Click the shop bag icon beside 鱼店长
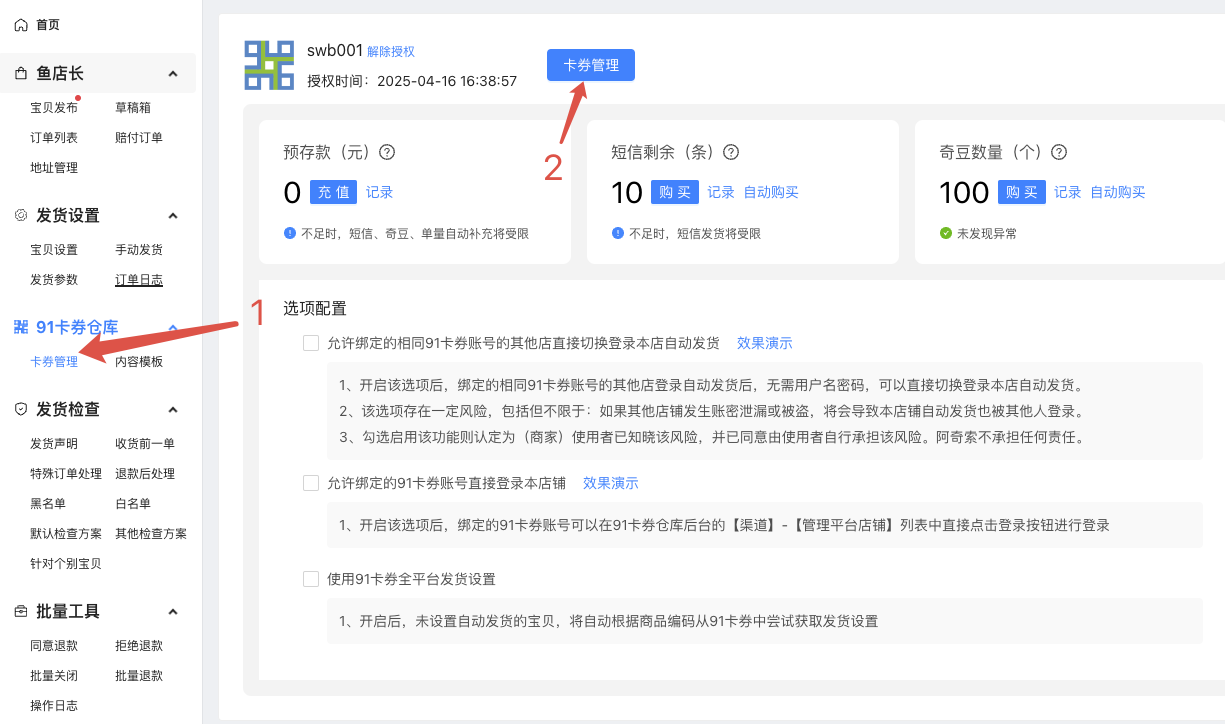Image resolution: width=1225 pixels, height=724 pixels. coord(21,74)
